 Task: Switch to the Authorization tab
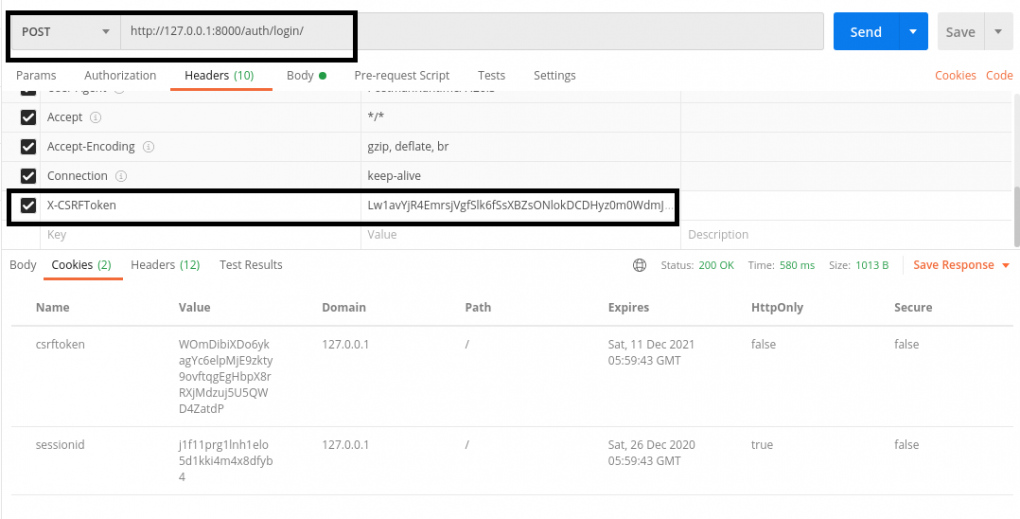pos(120,76)
